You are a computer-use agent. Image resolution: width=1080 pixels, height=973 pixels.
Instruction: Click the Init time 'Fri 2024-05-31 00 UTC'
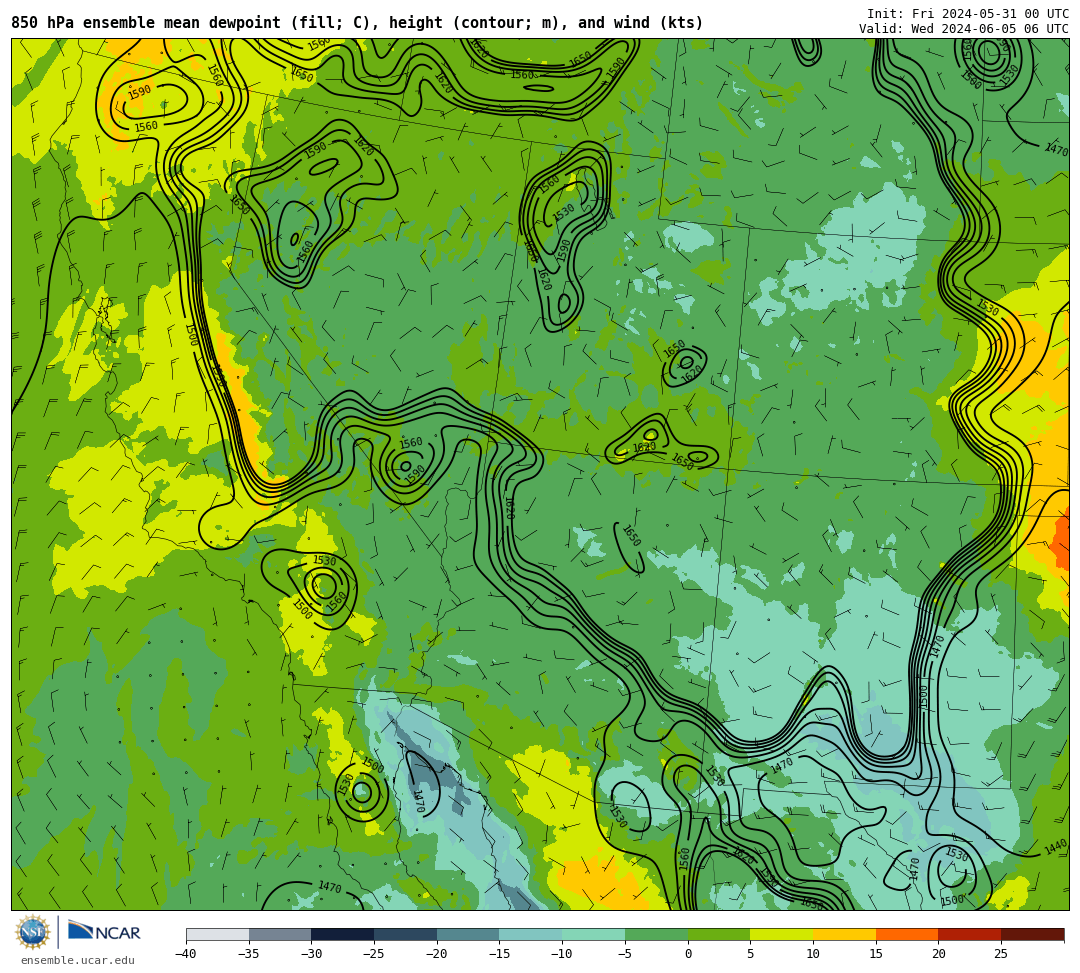(968, 14)
